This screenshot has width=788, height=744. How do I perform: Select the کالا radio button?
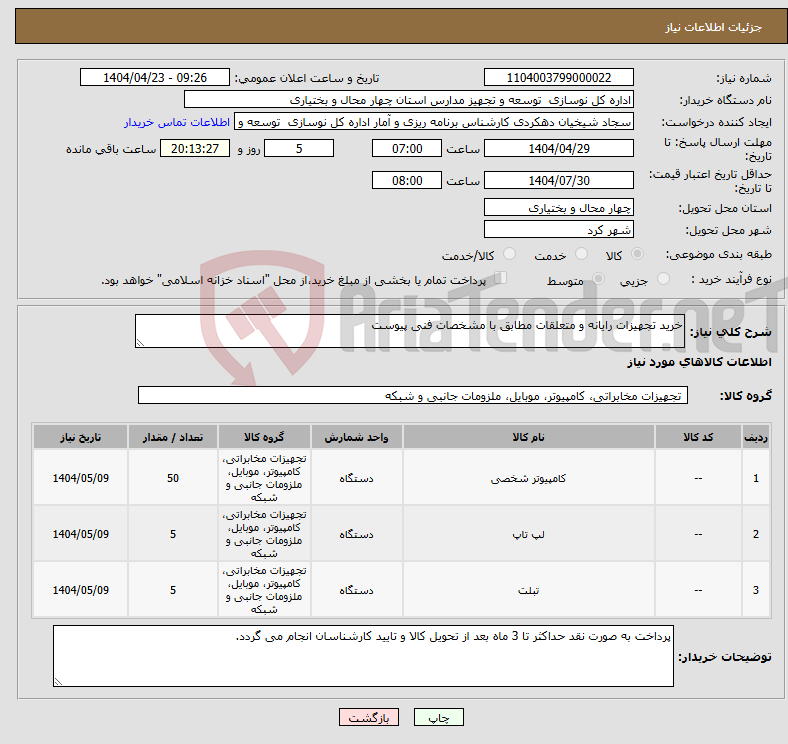(637, 254)
